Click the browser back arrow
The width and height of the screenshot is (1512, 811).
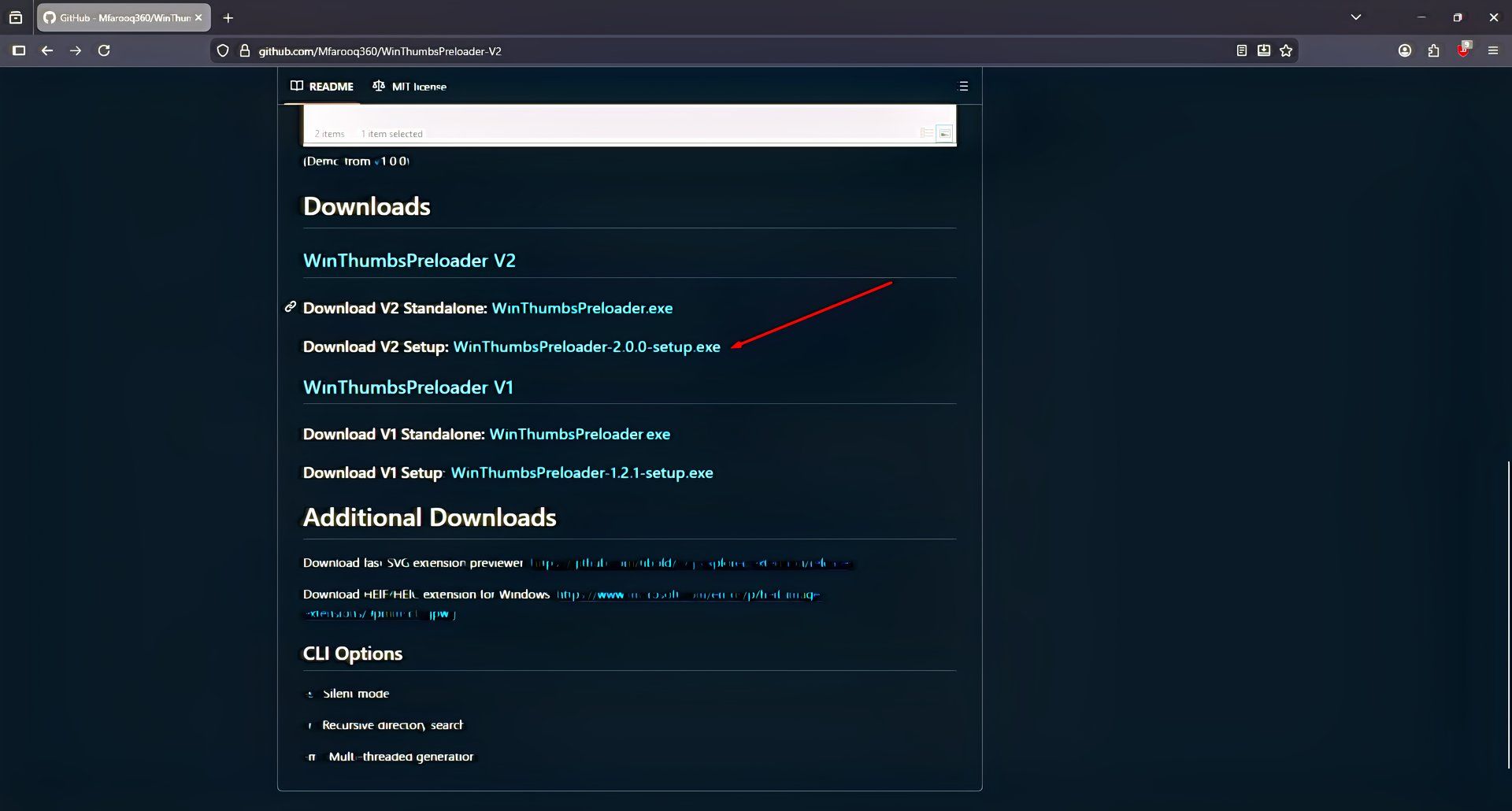[47, 50]
